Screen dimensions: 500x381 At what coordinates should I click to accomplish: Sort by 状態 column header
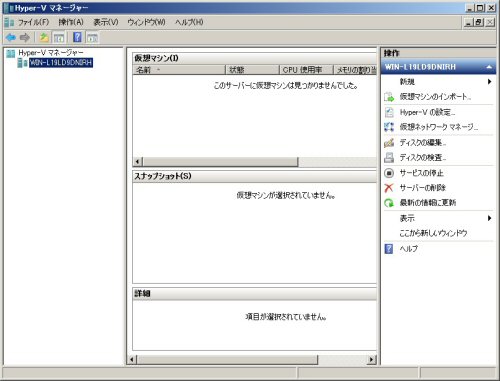pos(252,70)
